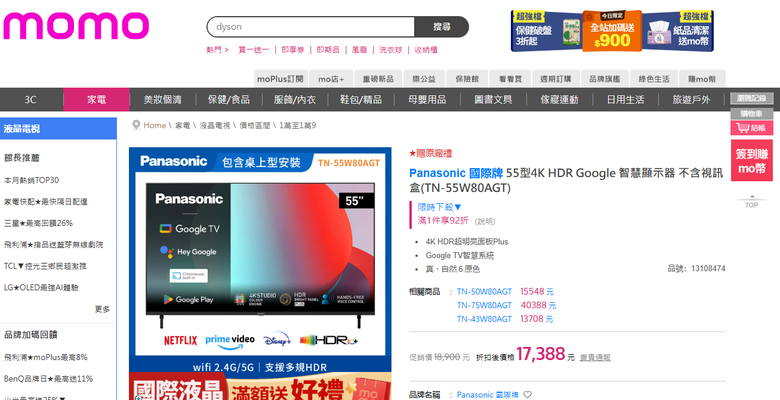Click the 洗衣球 hot keyword
The image size is (780, 400).
click(x=390, y=50)
